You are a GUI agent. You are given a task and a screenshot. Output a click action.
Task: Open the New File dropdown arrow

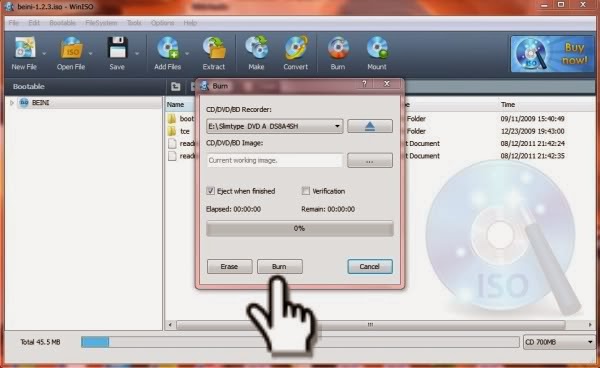point(44,54)
